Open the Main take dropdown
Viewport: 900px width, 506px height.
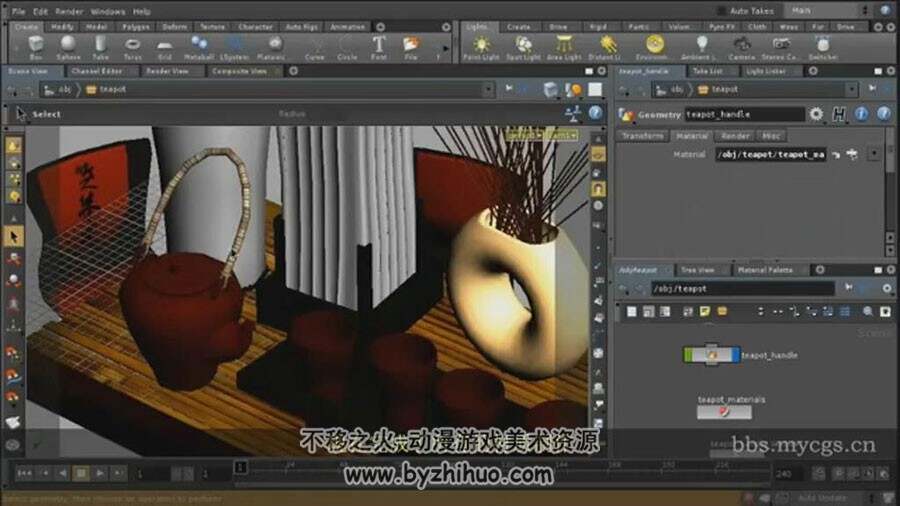click(x=829, y=10)
